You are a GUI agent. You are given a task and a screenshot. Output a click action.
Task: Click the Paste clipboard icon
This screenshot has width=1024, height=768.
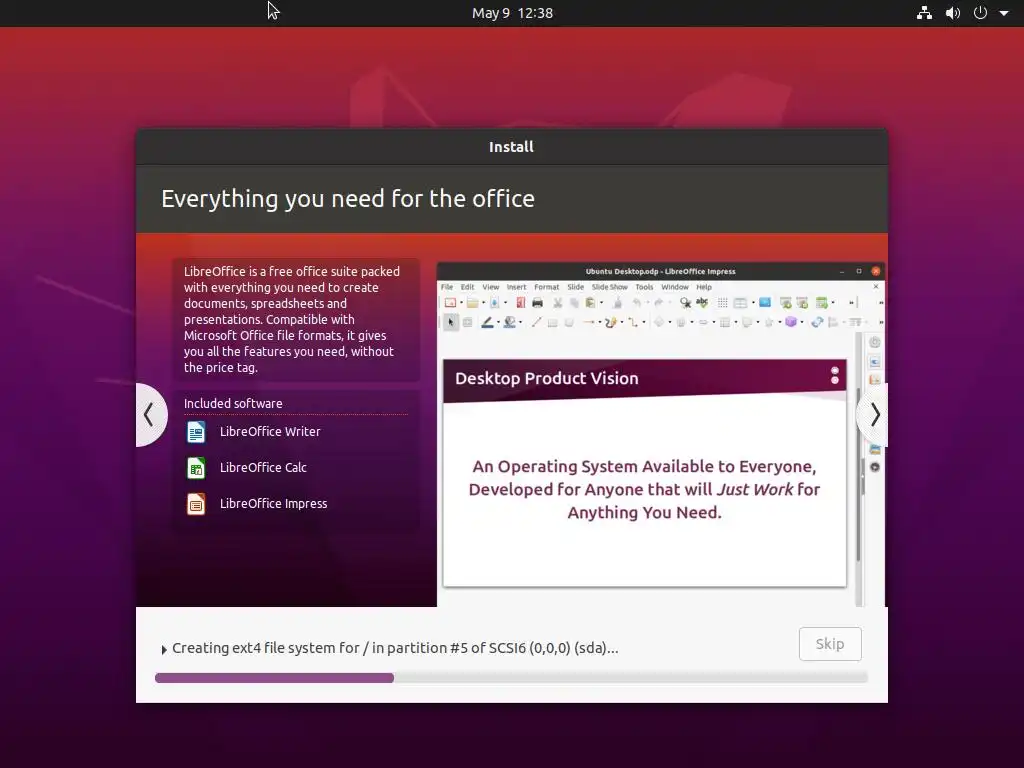[x=590, y=302]
